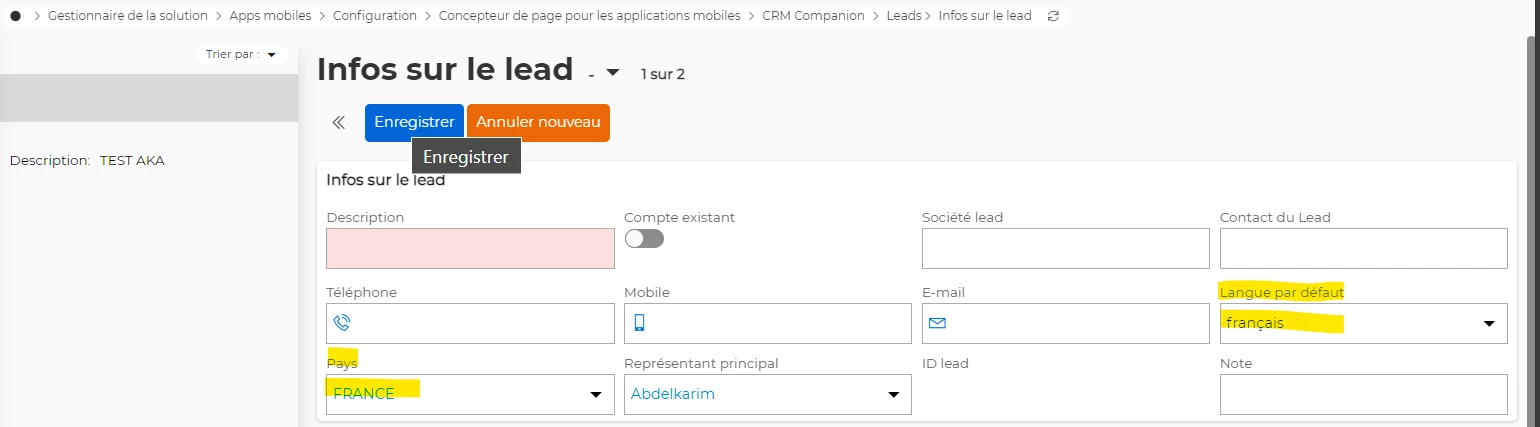Click into the Société lead field

(1065, 248)
